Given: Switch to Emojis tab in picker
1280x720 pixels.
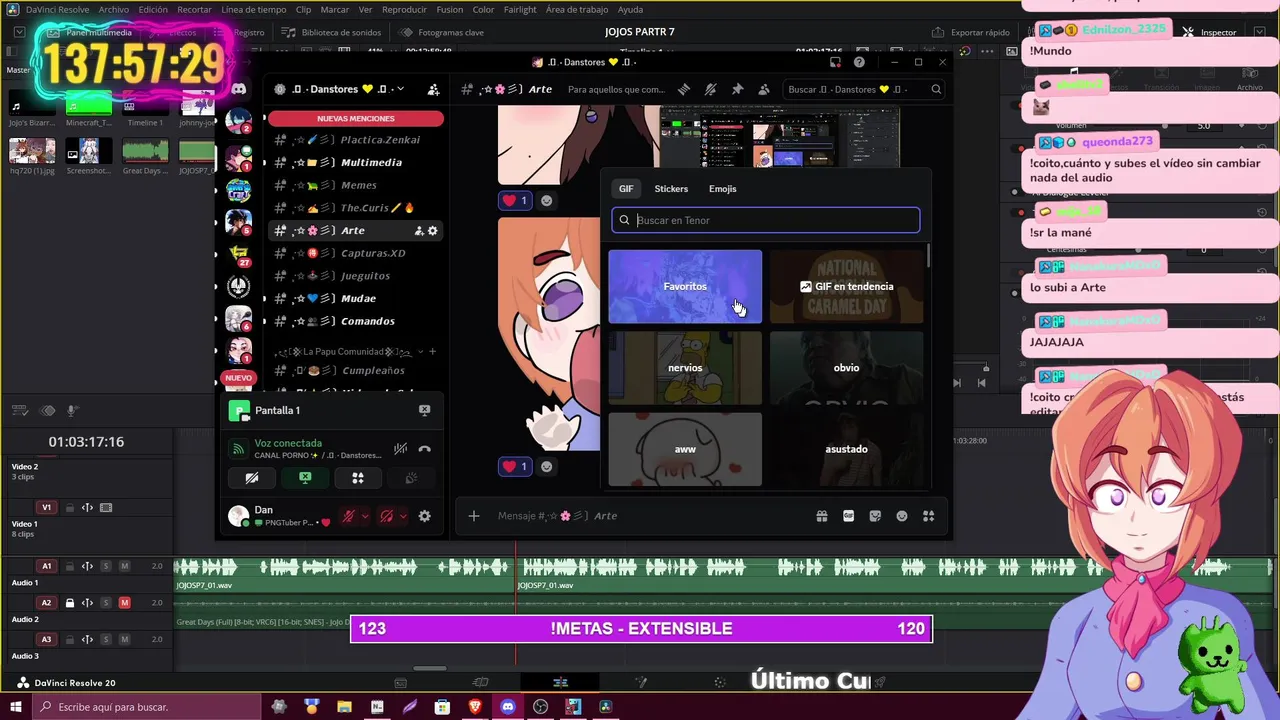Looking at the screenshot, I should pyautogui.click(x=722, y=189).
